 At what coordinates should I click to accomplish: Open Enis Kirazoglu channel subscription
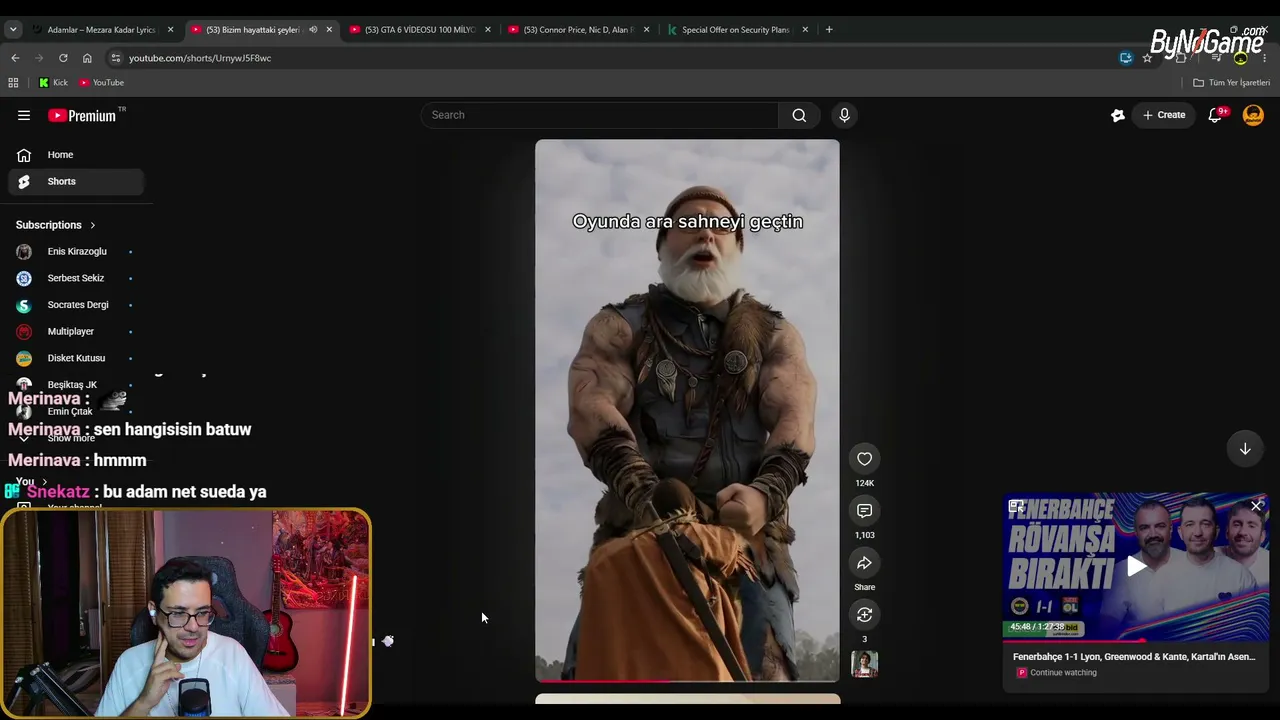pyautogui.click(x=77, y=251)
